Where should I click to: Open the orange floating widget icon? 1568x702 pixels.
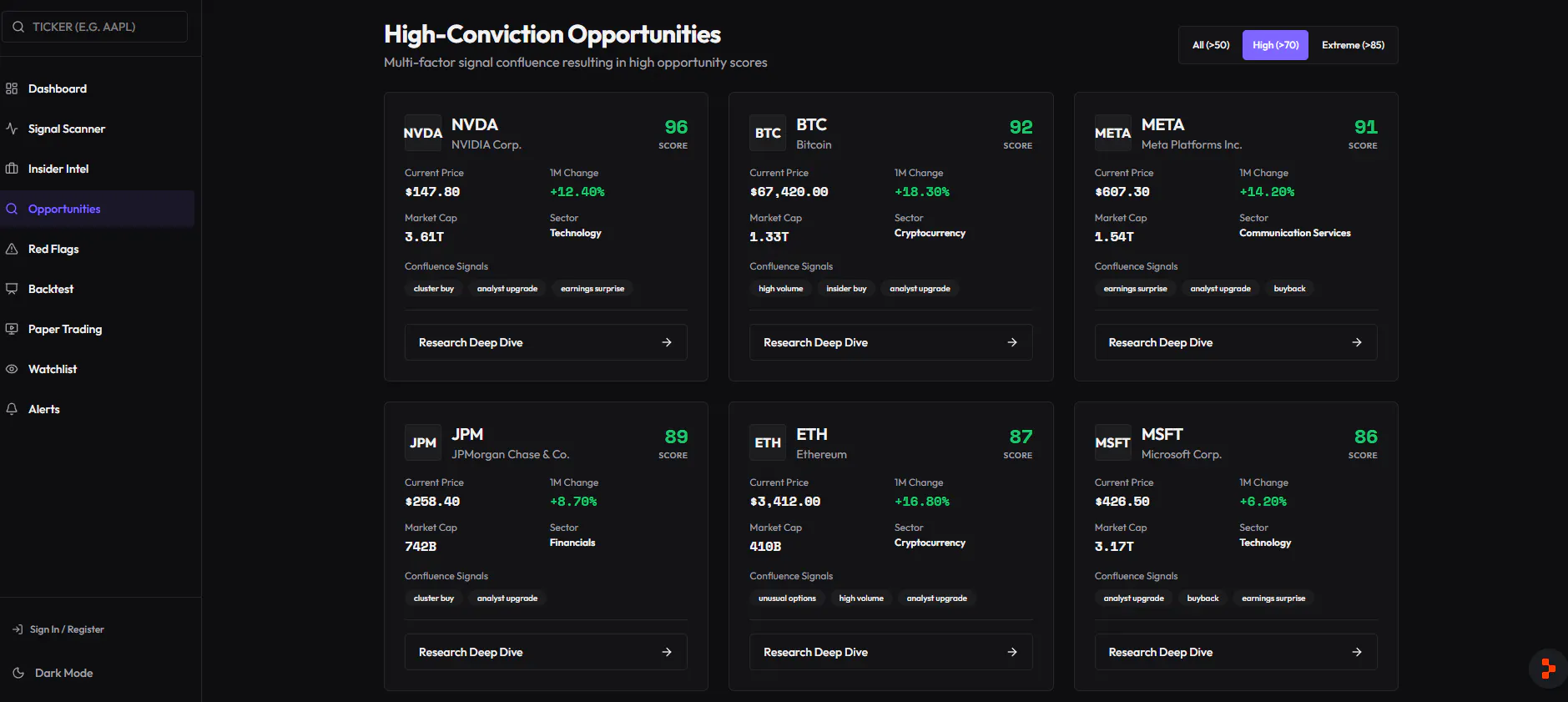(1548, 669)
